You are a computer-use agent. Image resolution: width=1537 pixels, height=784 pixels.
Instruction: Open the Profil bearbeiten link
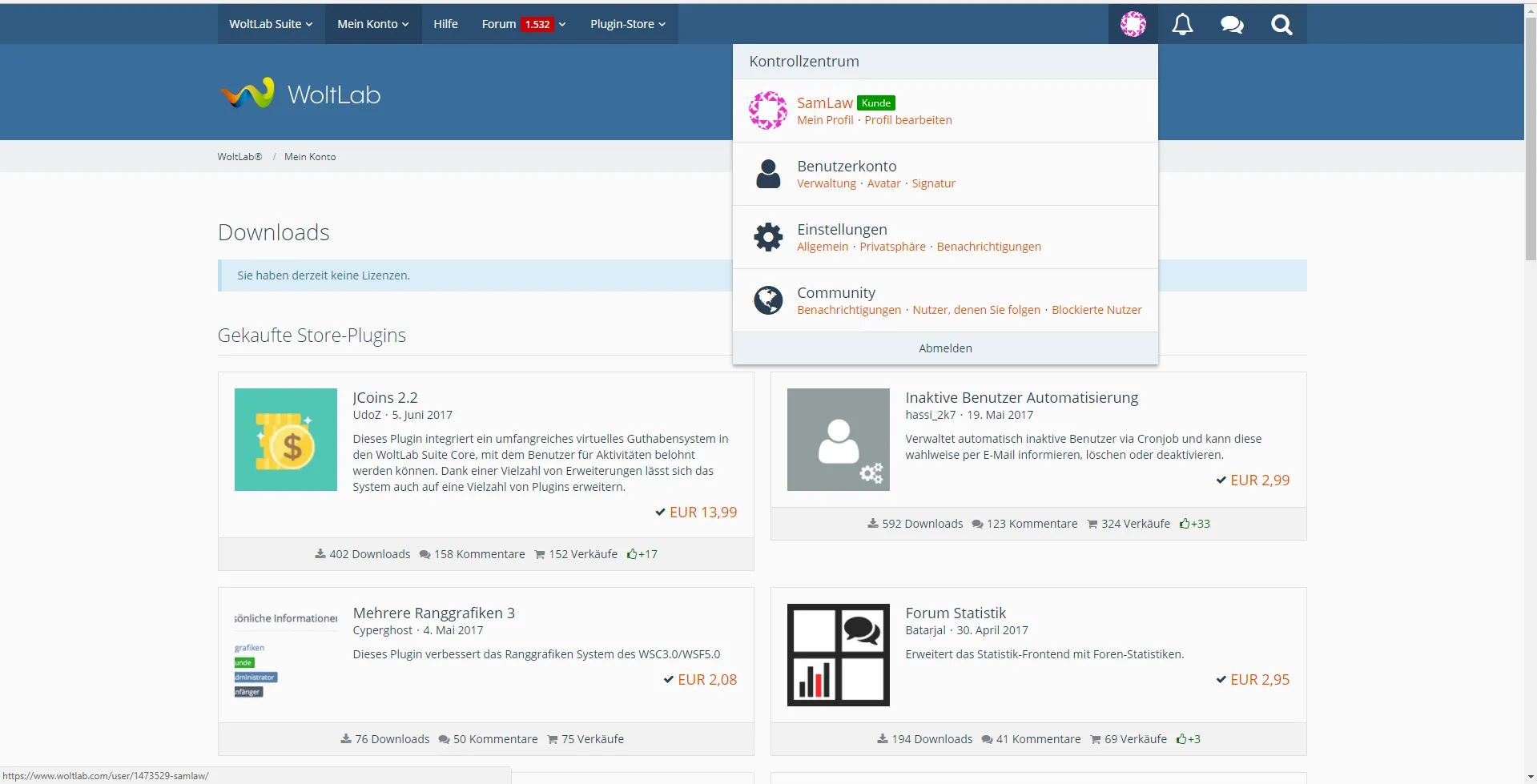coord(908,120)
